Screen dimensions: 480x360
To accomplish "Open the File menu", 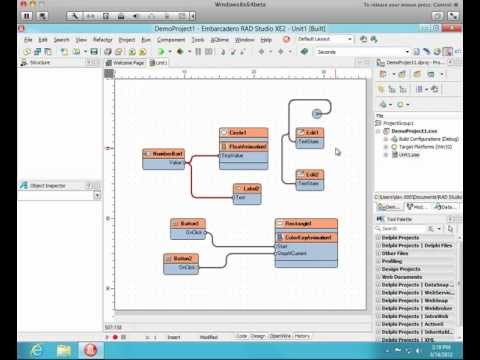I will pyautogui.click(x=28, y=40).
